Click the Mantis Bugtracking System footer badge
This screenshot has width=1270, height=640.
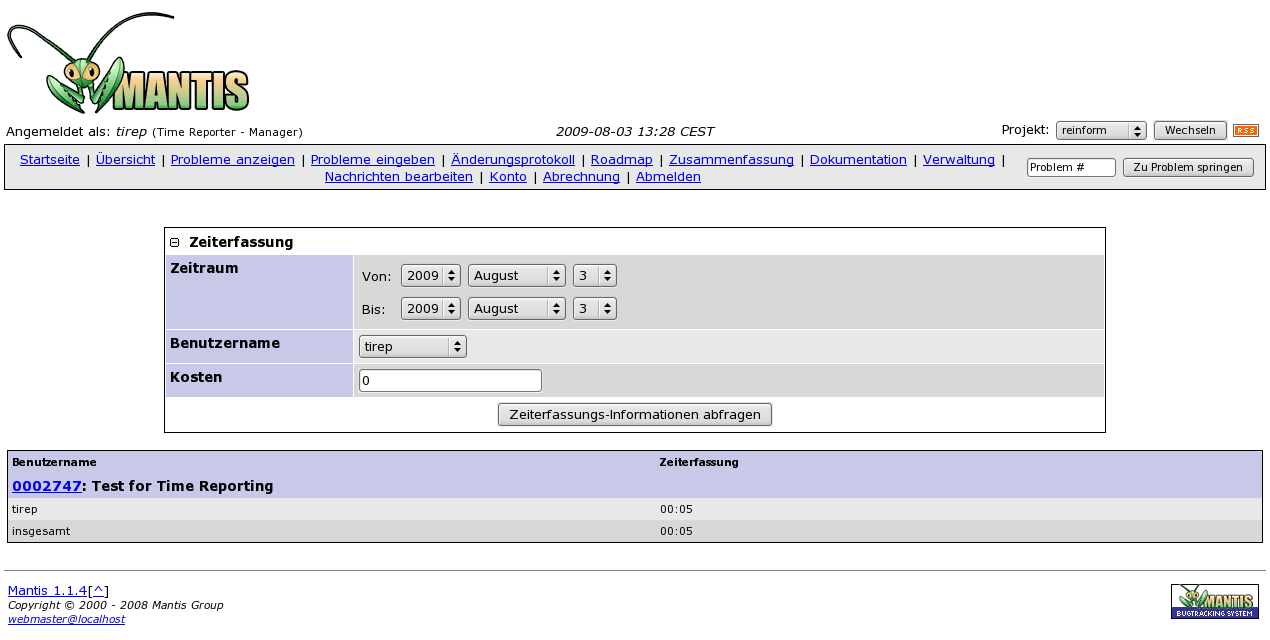(1214, 602)
